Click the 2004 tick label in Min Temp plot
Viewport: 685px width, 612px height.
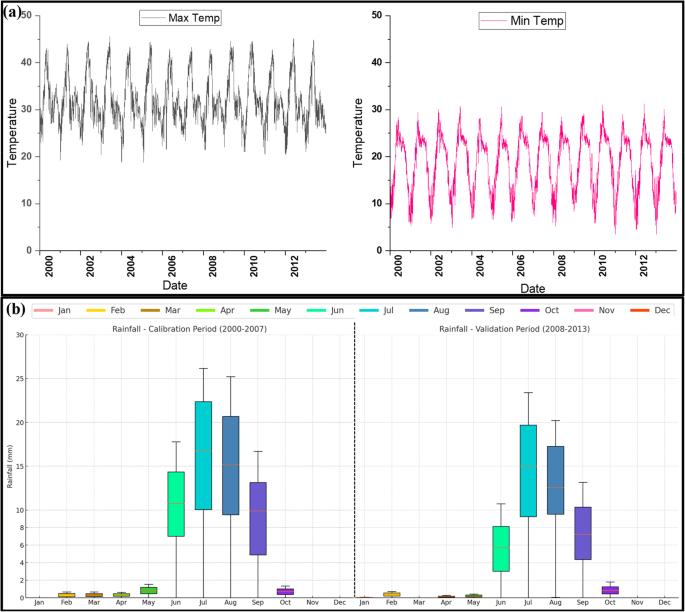(480, 266)
